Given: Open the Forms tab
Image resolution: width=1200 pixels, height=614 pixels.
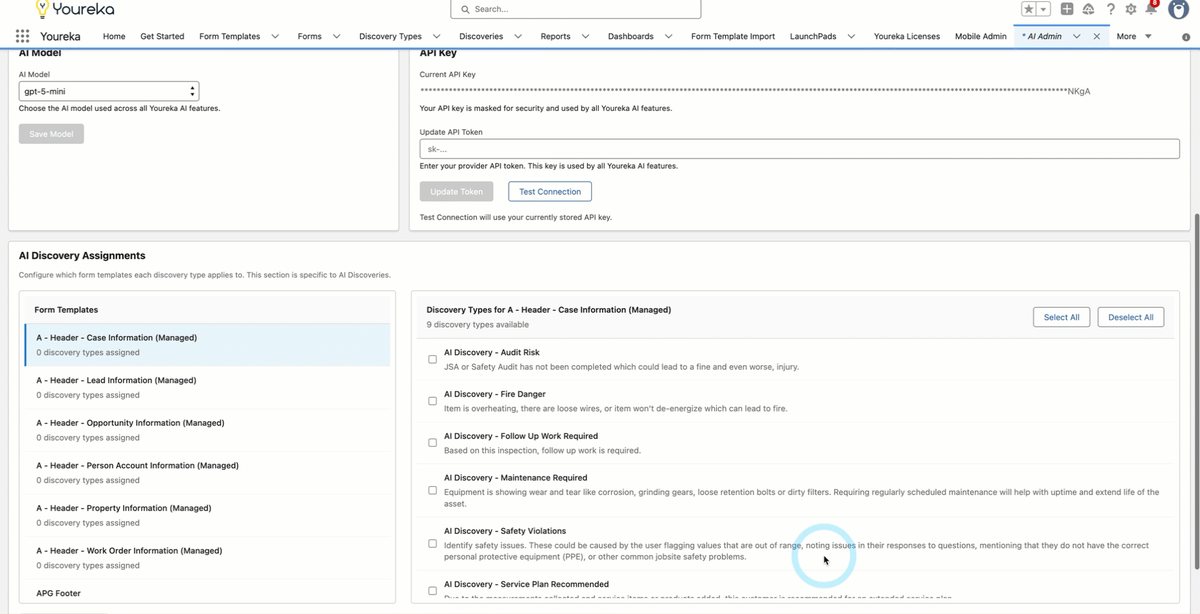Looking at the screenshot, I should point(310,36).
